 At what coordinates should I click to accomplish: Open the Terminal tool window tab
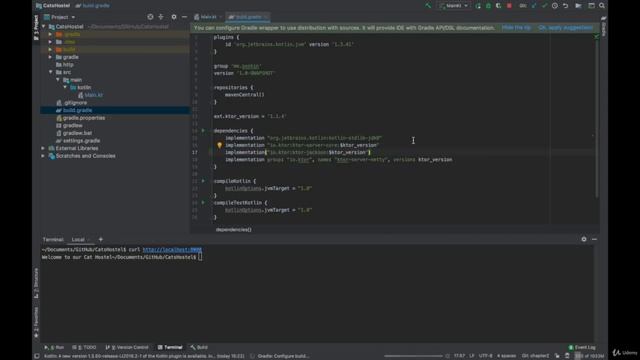point(170,347)
